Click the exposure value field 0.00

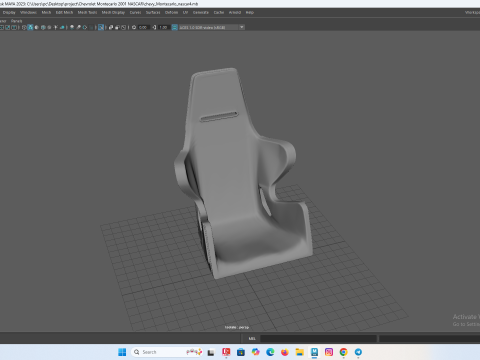143,27
